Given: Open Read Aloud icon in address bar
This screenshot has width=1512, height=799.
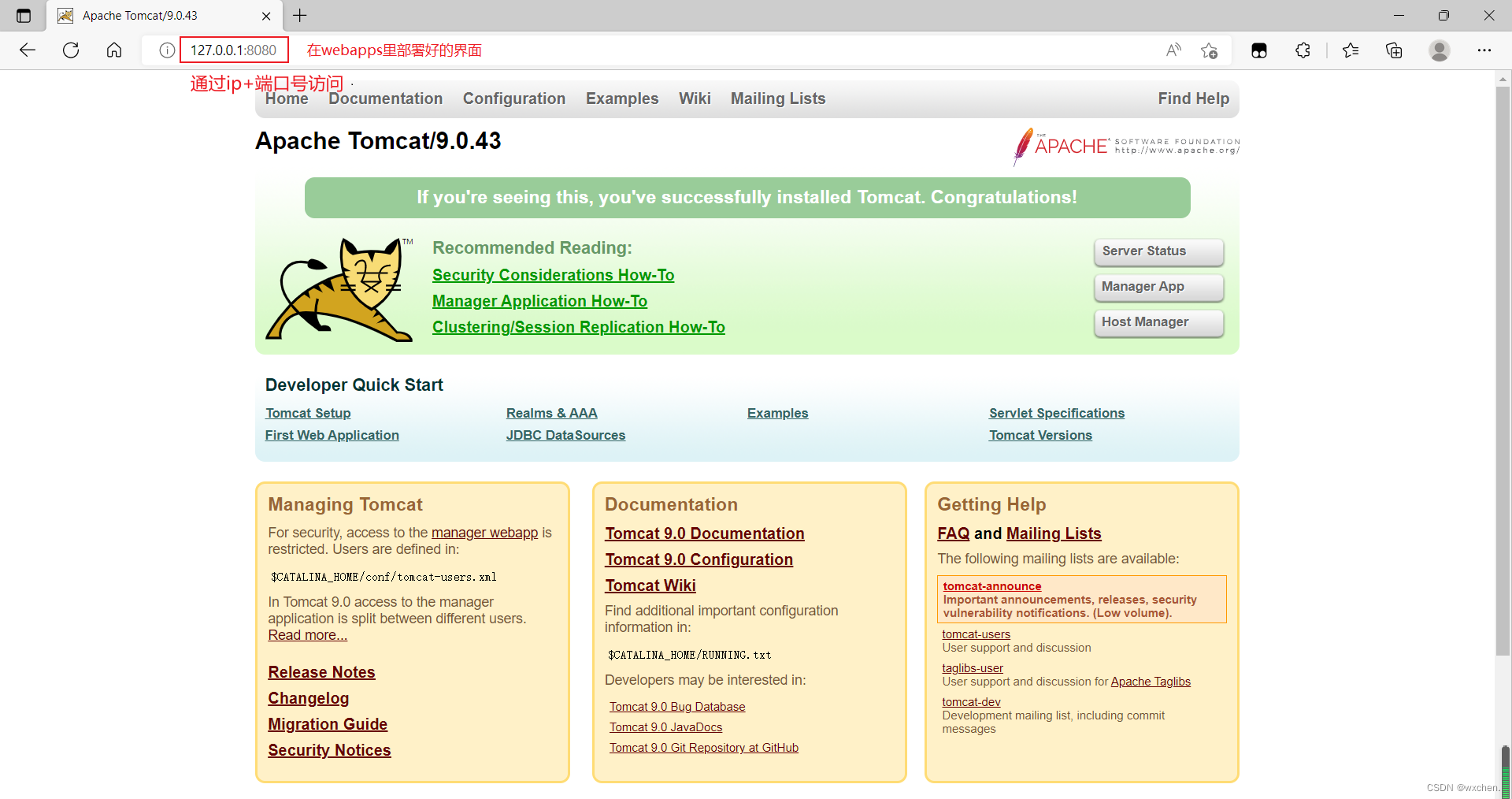Looking at the screenshot, I should point(1173,50).
